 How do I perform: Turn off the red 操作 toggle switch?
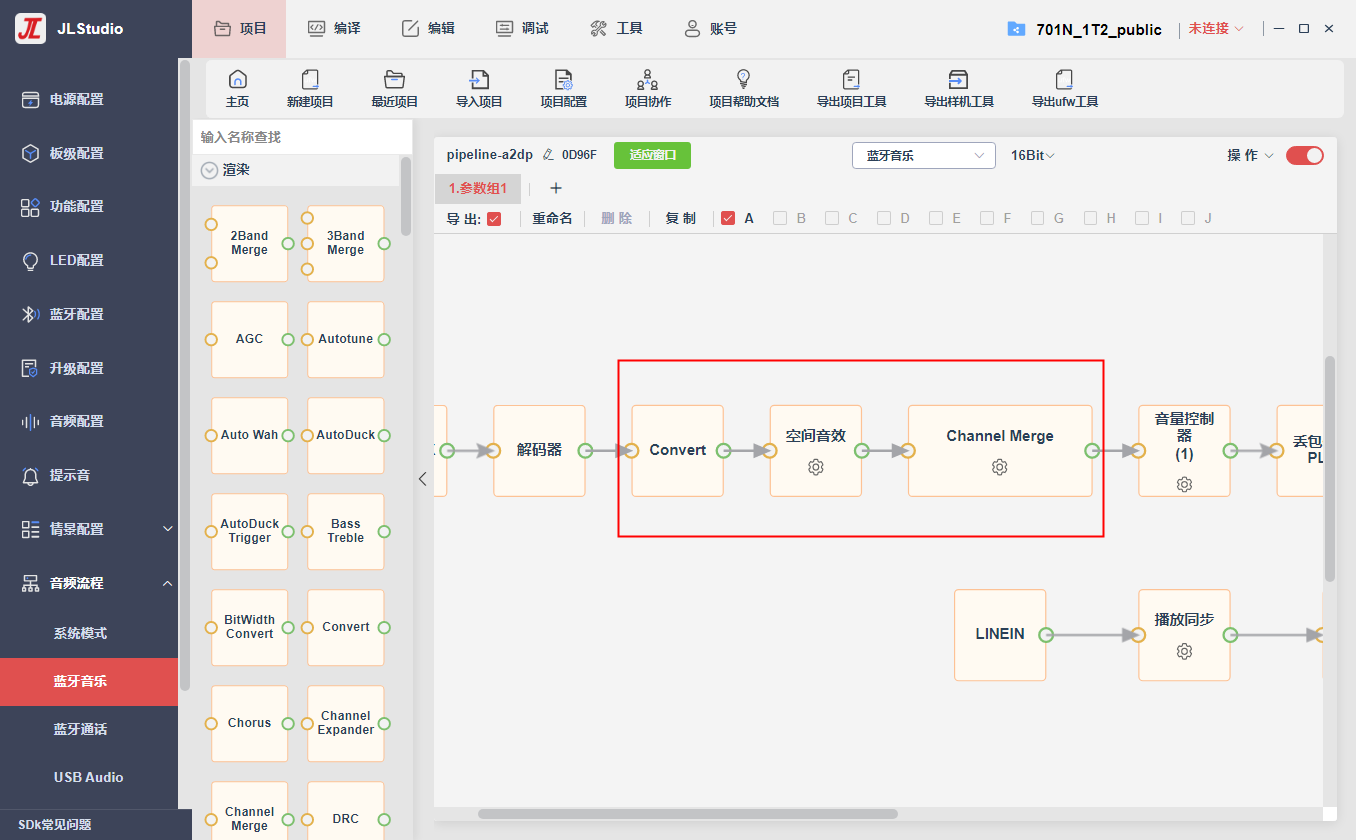(1304, 155)
